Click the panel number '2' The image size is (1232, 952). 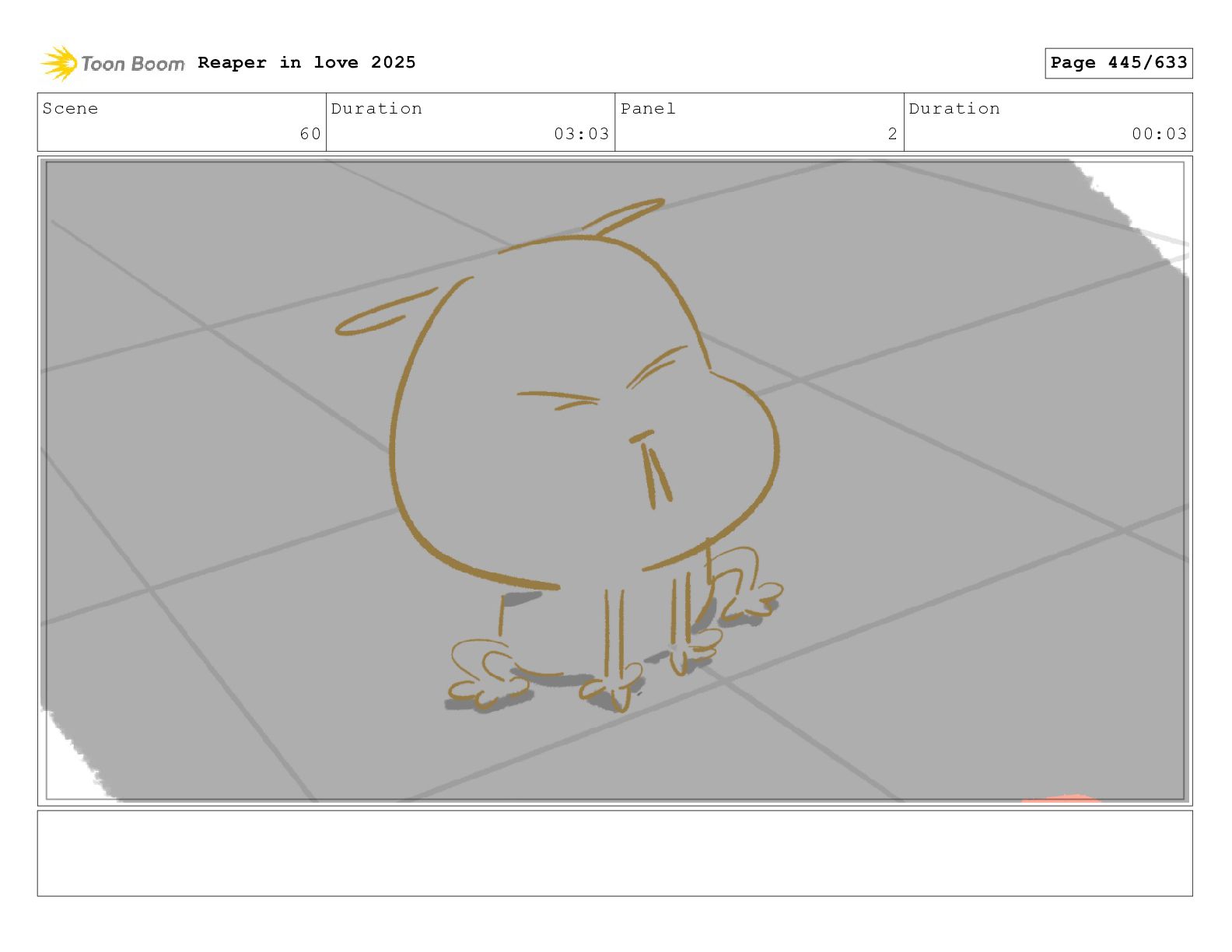pyautogui.click(x=893, y=134)
